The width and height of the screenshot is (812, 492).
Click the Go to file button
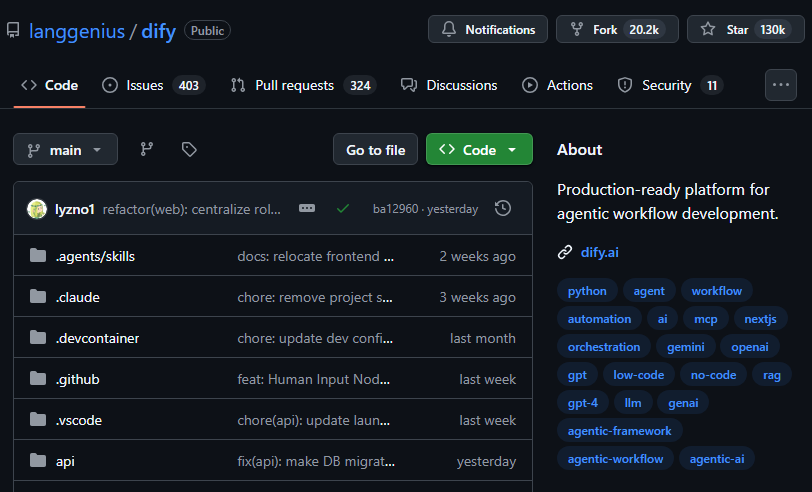[x=375, y=150]
